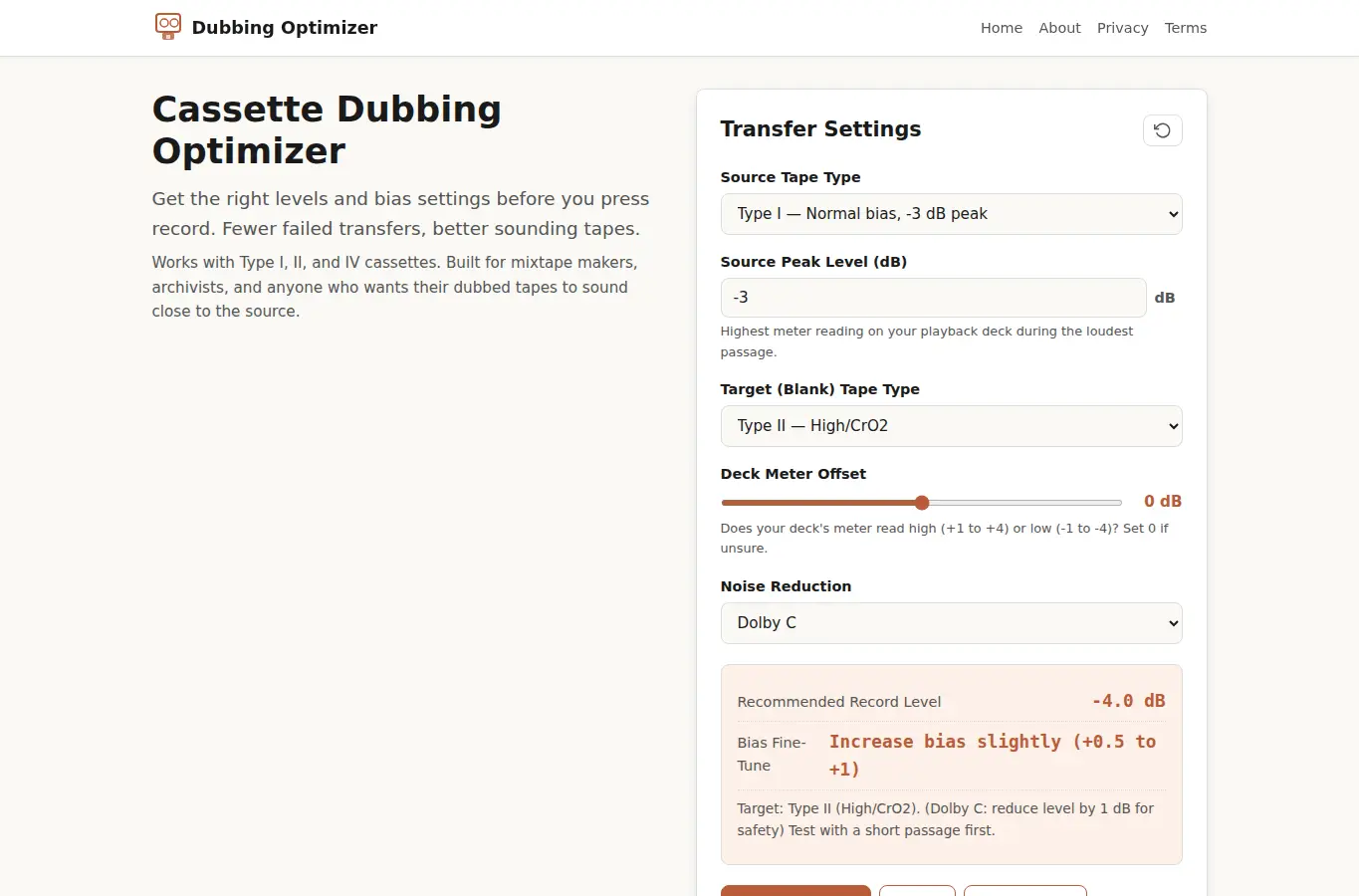Open the Source Tape Type dropdown
The height and width of the screenshot is (896, 1359).
[951, 214]
